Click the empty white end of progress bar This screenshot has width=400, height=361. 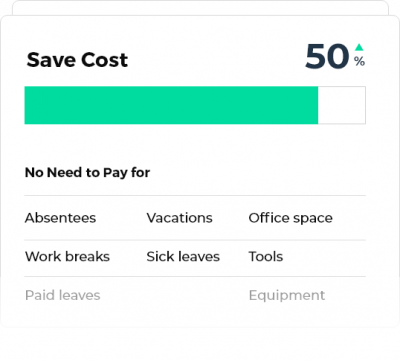[342, 105]
